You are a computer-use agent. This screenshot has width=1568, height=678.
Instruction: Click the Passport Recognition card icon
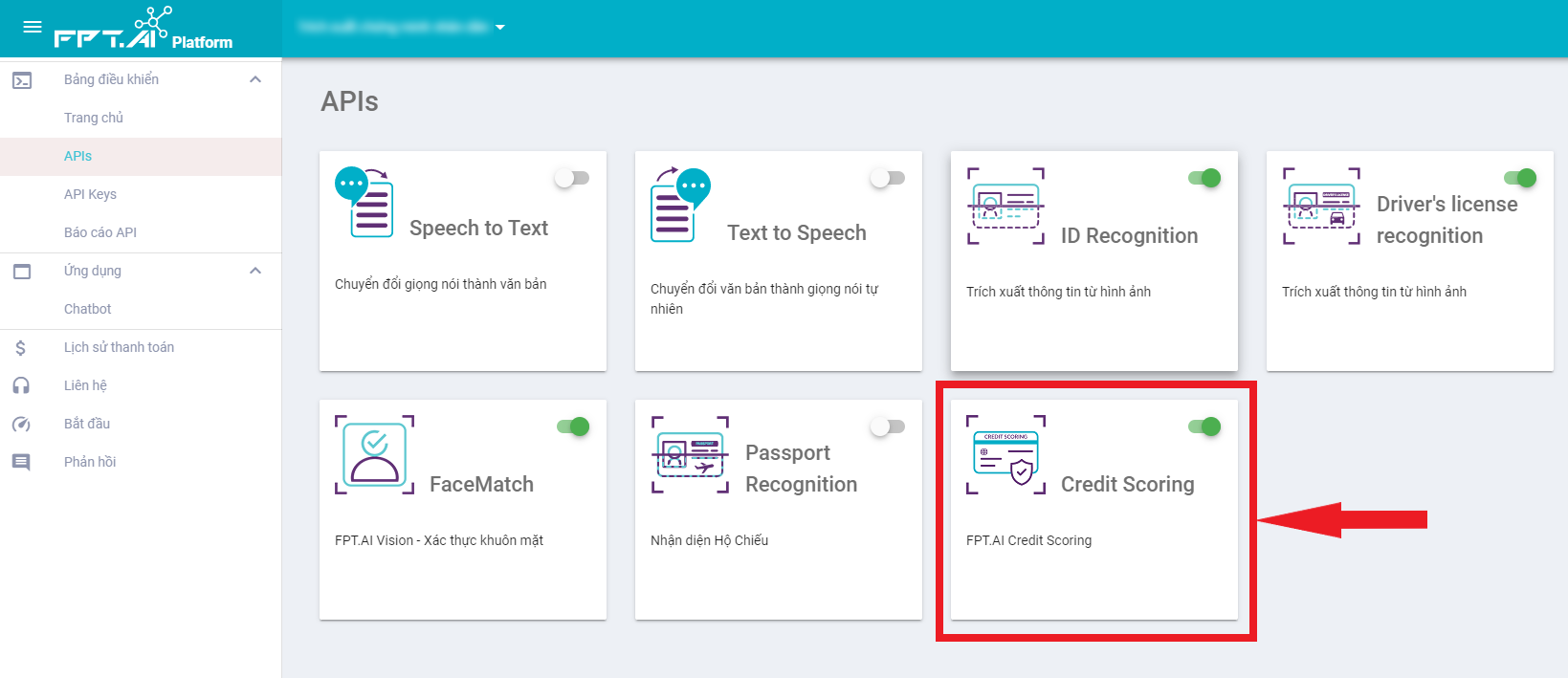coord(690,455)
